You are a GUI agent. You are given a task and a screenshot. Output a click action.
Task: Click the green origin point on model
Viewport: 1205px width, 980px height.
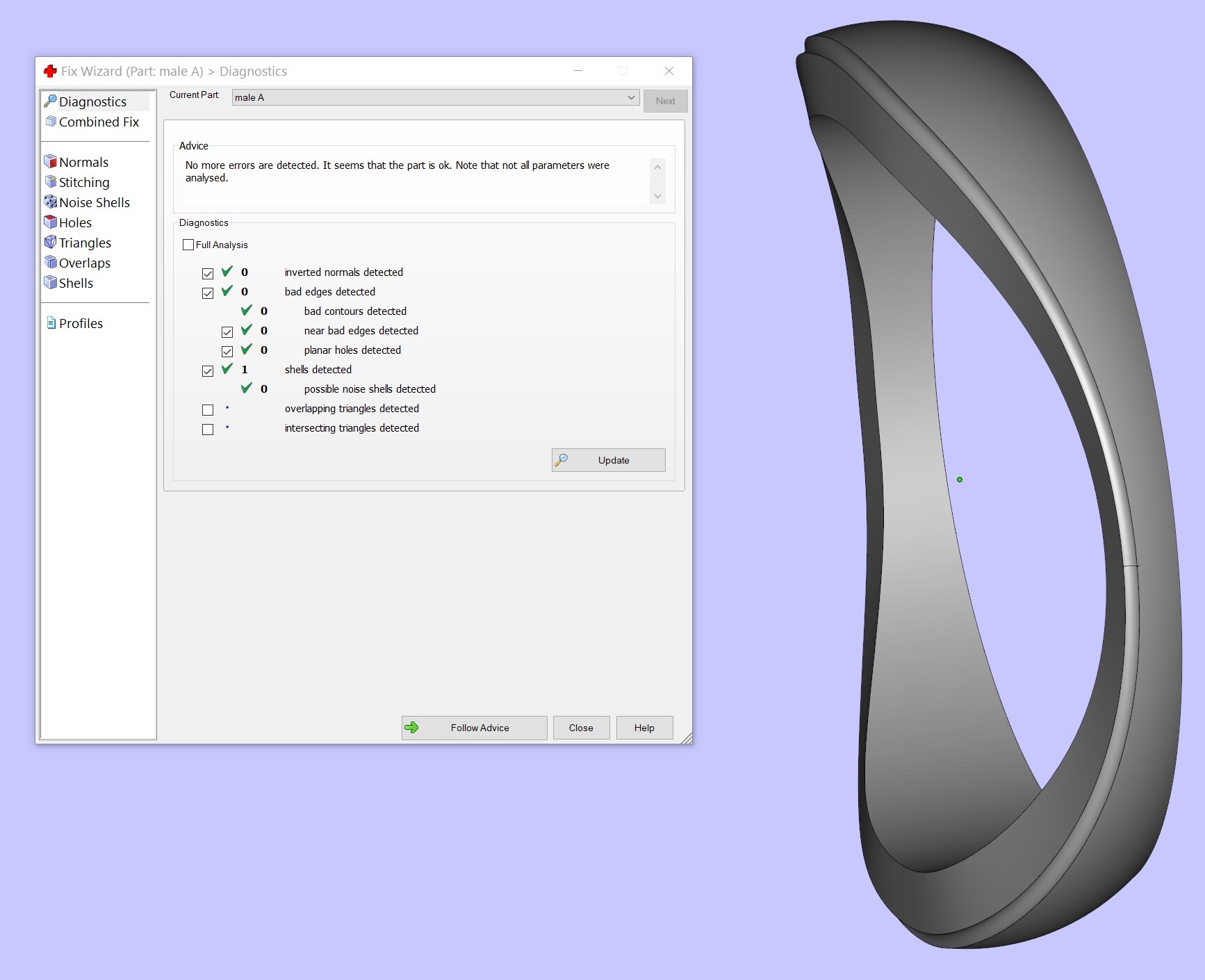(x=960, y=480)
